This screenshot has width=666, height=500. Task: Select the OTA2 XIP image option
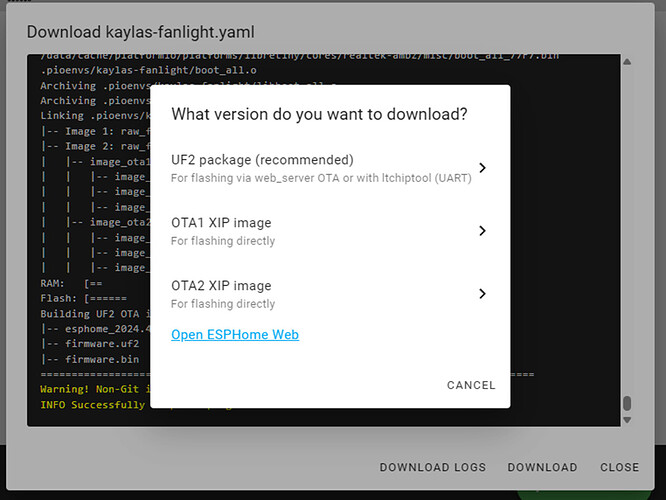[330, 294]
